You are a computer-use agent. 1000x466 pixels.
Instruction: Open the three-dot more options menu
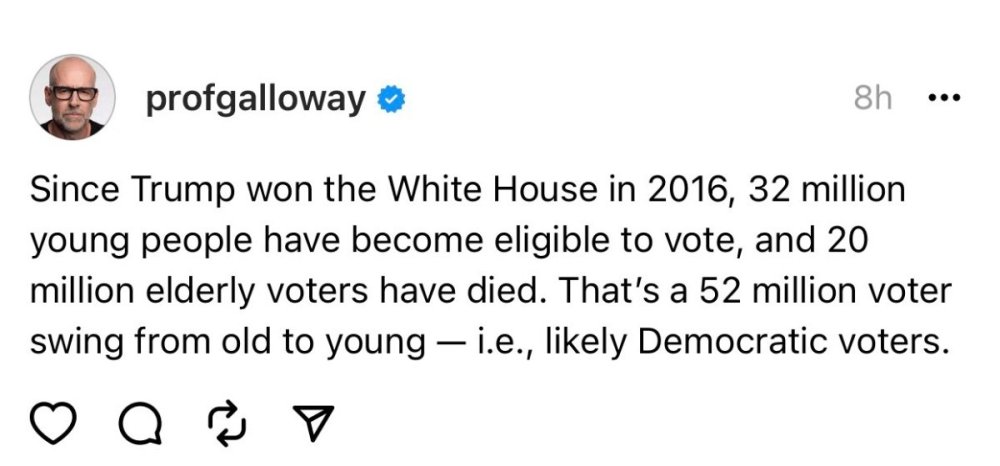coord(943,98)
